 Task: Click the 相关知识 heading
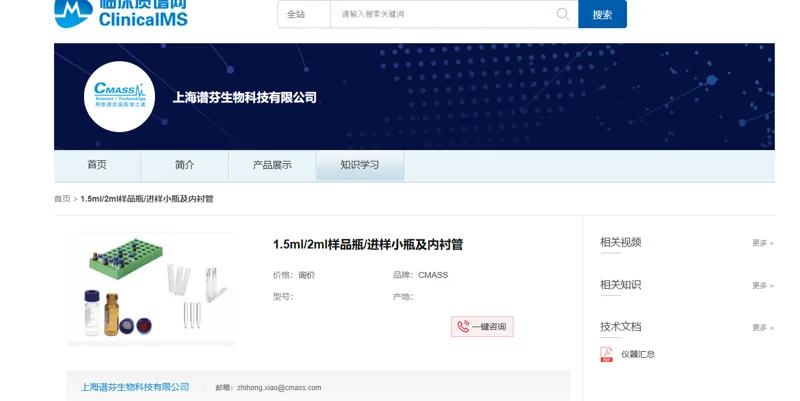(620, 285)
